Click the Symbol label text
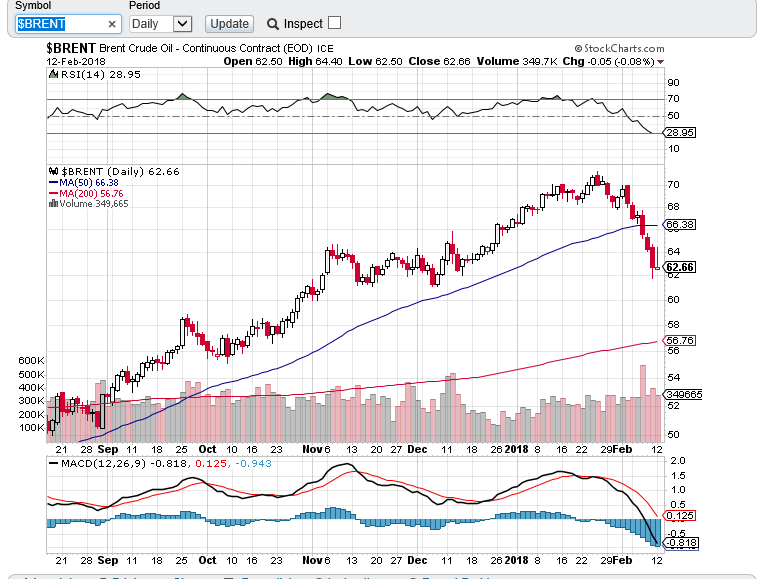Image resolution: width=762 pixels, height=579 pixels. [x=33, y=5]
